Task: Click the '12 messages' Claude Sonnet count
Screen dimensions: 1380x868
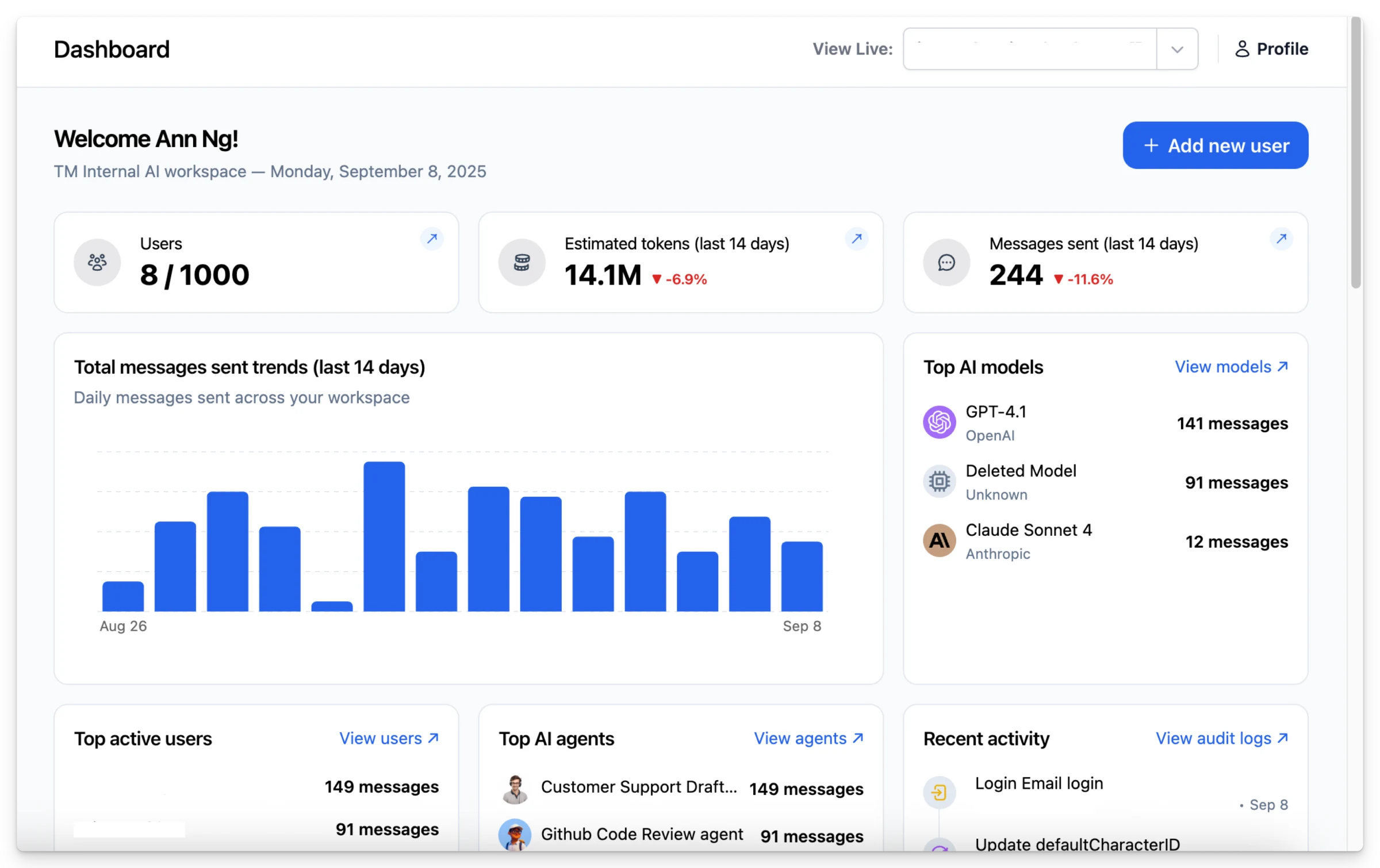Action: 1236,542
